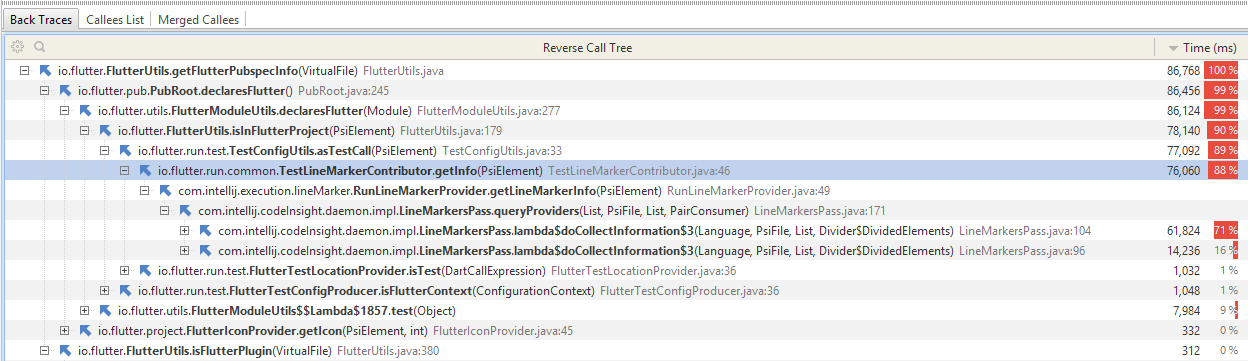Expand FlutterTestLocationProvider.isTest node
Screen dimensions: 1248x361
(125, 271)
